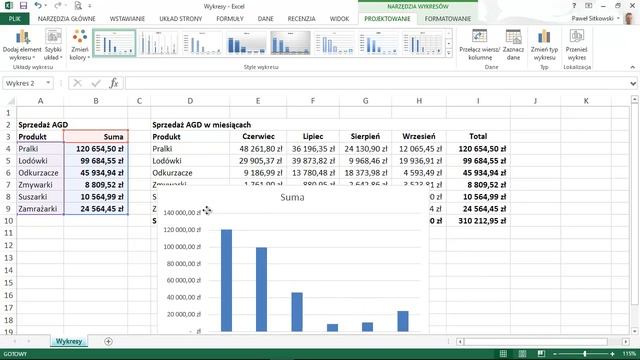The width and height of the screenshot is (640, 360).
Task: Click the Excel application icon
Action: pos(8,6)
